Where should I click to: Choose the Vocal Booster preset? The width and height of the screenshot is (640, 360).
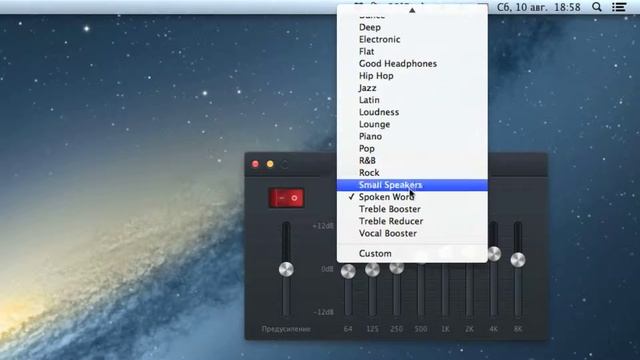pos(412,233)
